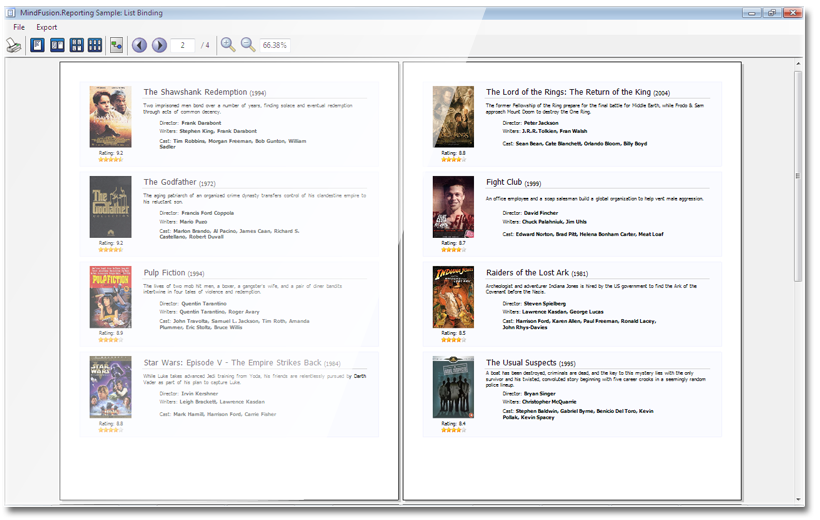820x520 pixels.
Task: Click 'Director: Bryan Singer' text
Action: pyautogui.click(x=529, y=393)
